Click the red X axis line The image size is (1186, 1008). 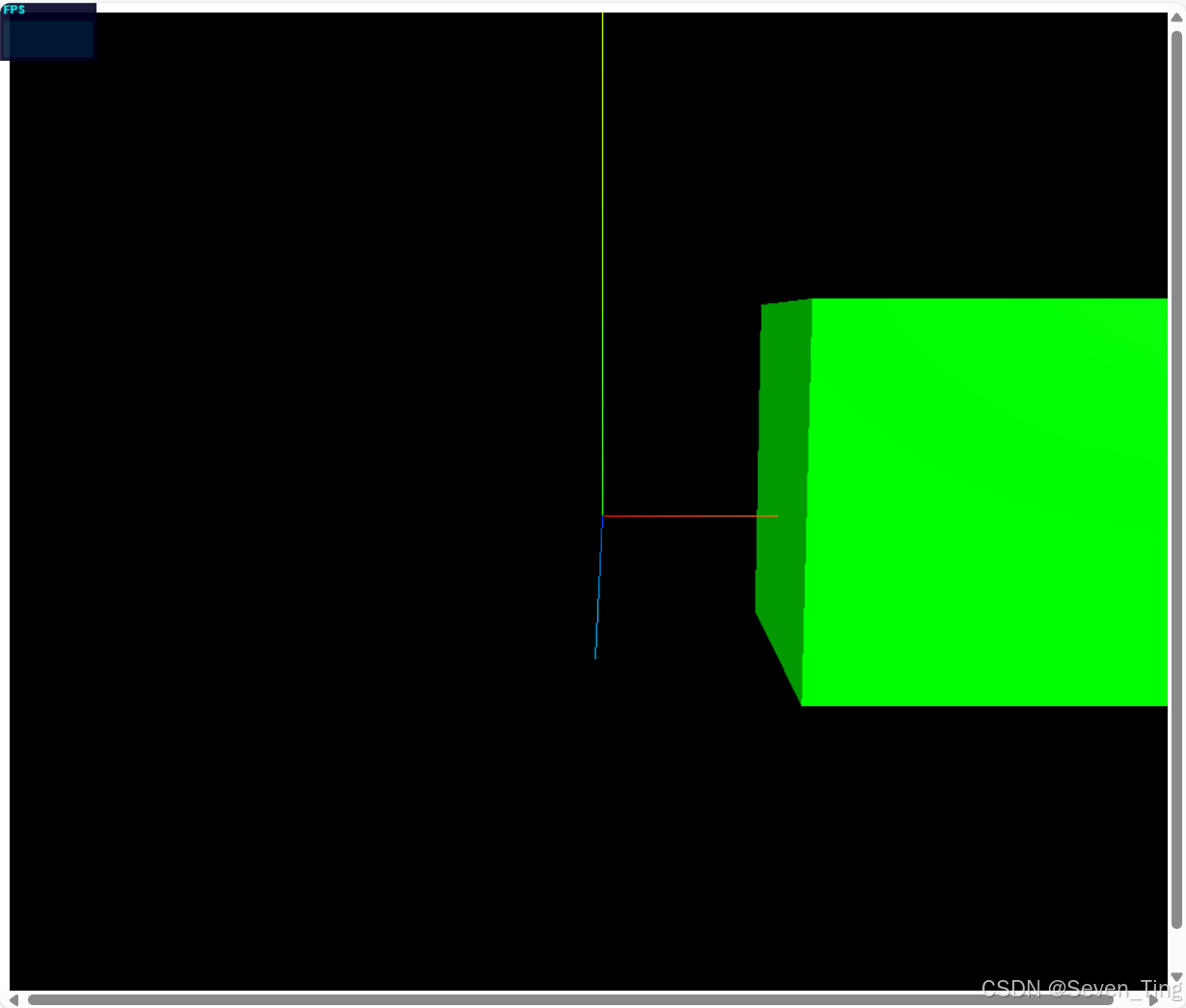(x=691, y=516)
